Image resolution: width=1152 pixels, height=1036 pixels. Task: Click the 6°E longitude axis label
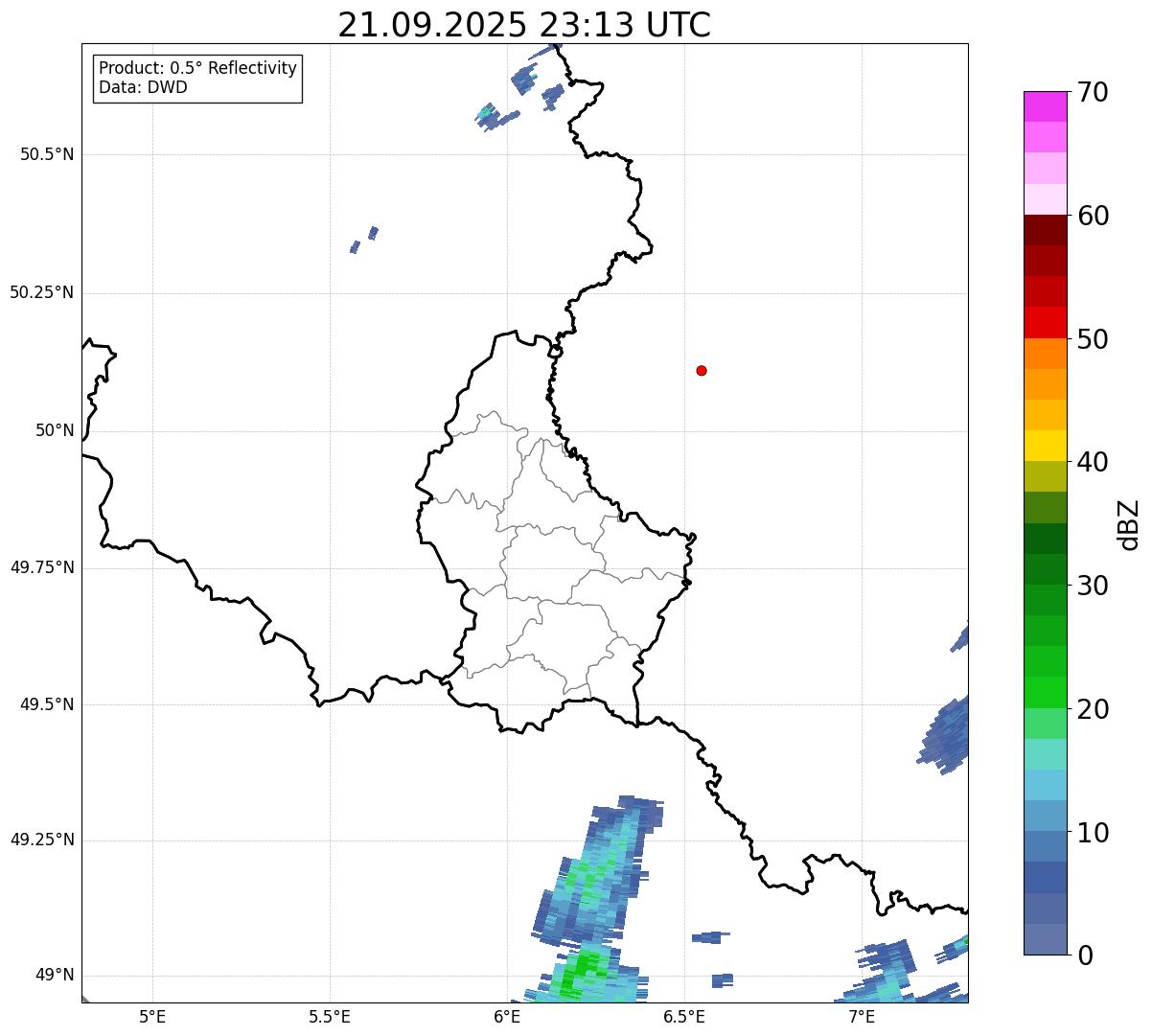(507, 1017)
